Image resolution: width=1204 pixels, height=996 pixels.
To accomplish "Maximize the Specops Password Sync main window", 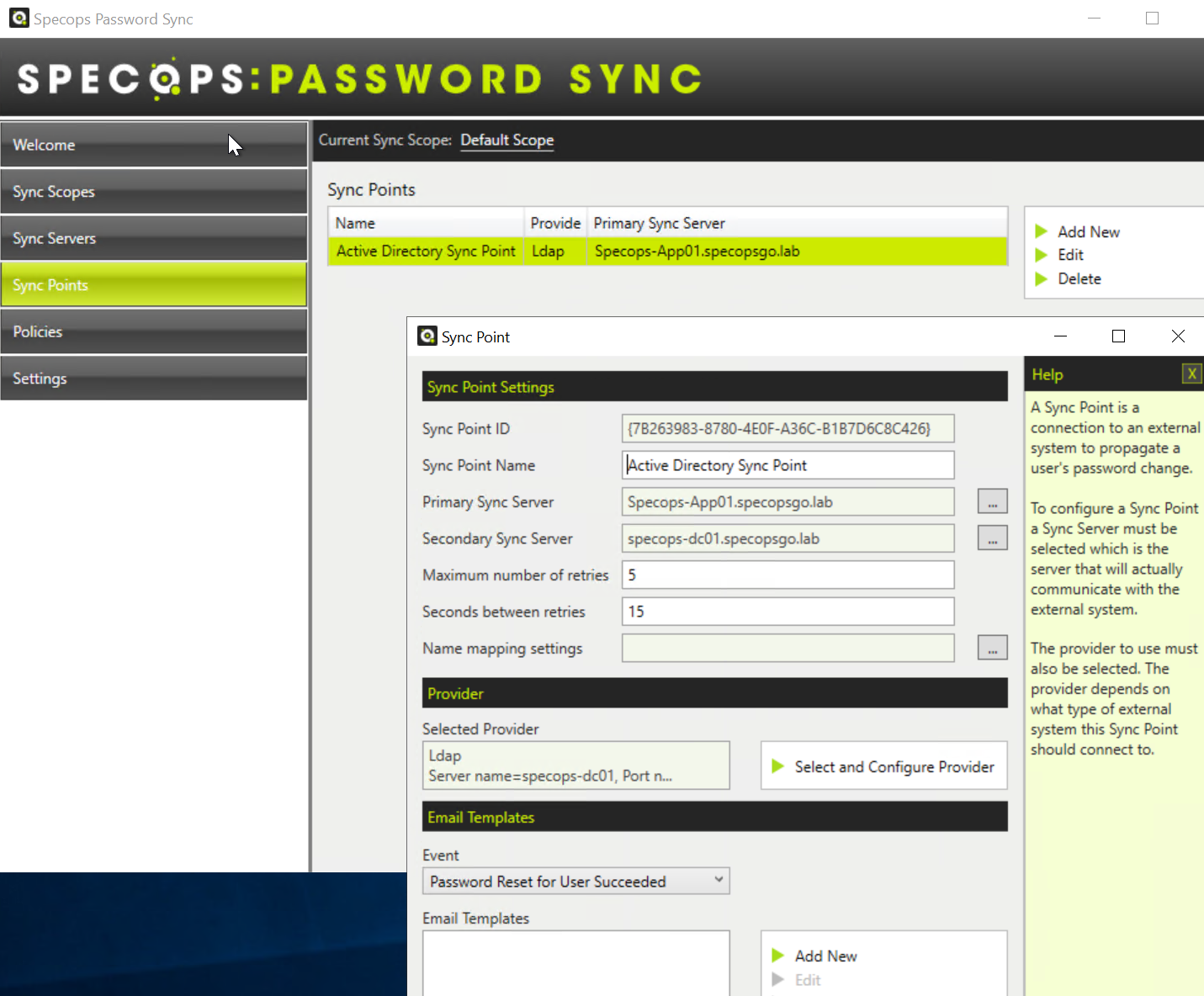I will coord(1152,19).
